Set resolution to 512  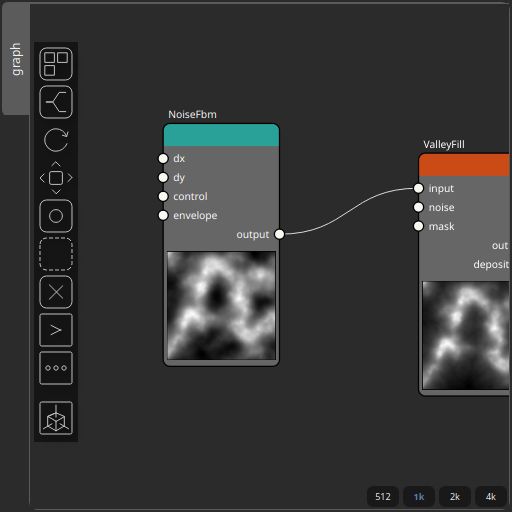(x=383, y=497)
